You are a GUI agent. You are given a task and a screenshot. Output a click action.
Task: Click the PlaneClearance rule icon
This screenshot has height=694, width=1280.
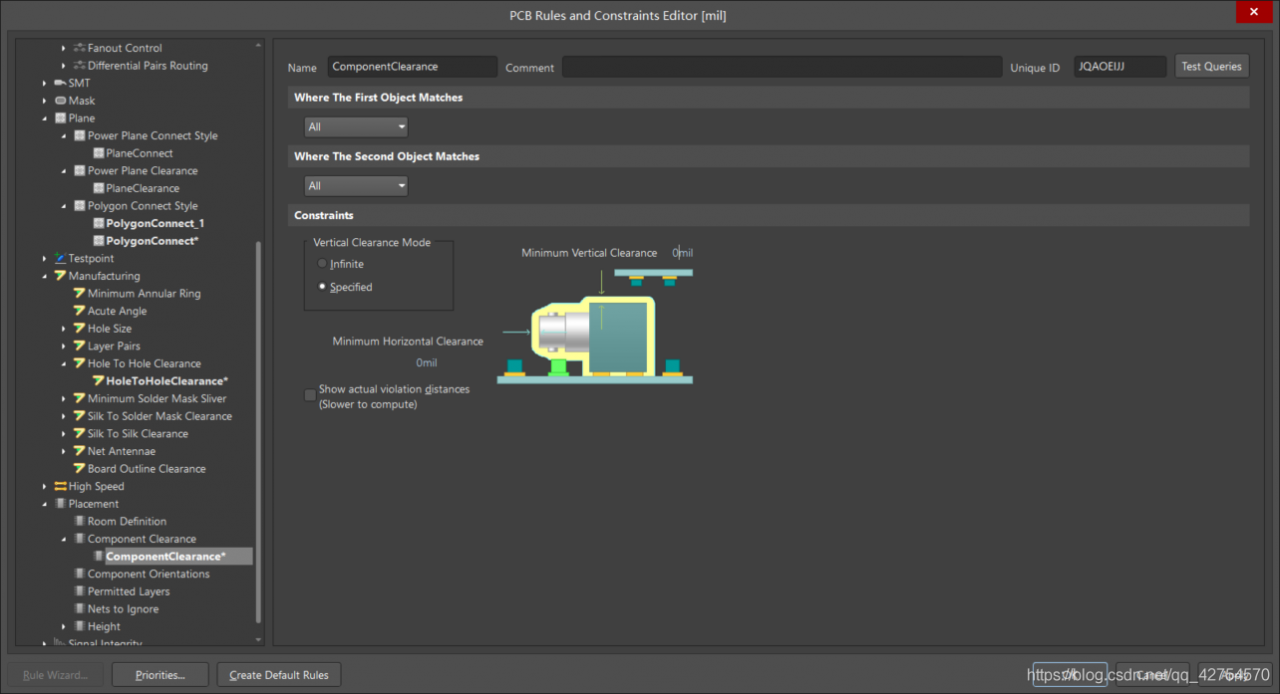click(x=98, y=188)
